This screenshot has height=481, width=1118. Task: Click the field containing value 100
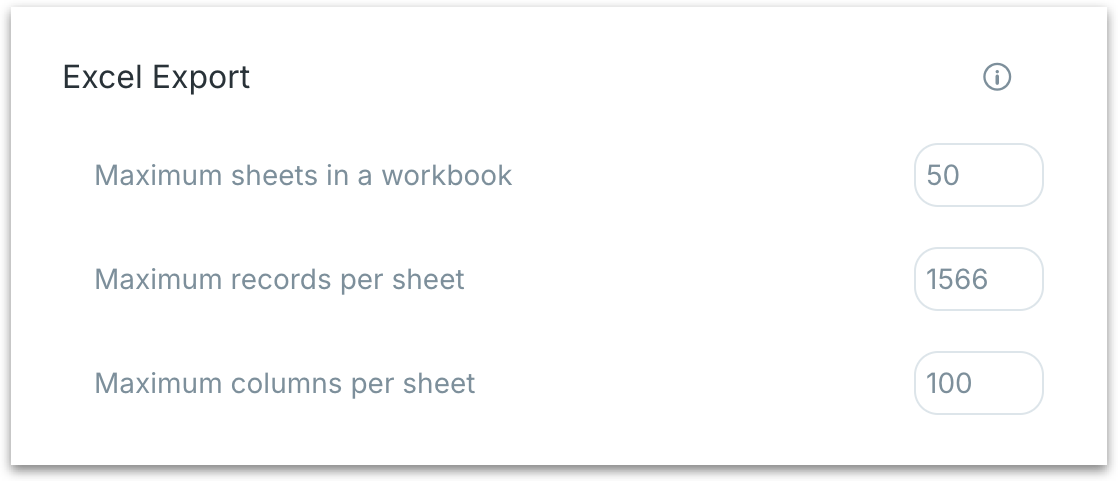click(978, 383)
